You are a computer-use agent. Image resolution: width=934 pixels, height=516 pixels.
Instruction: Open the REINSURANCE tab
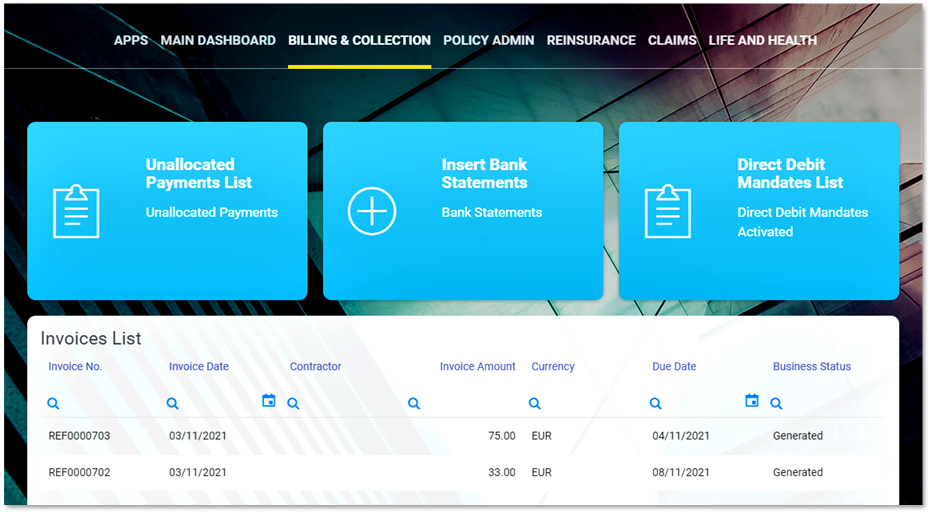point(591,41)
